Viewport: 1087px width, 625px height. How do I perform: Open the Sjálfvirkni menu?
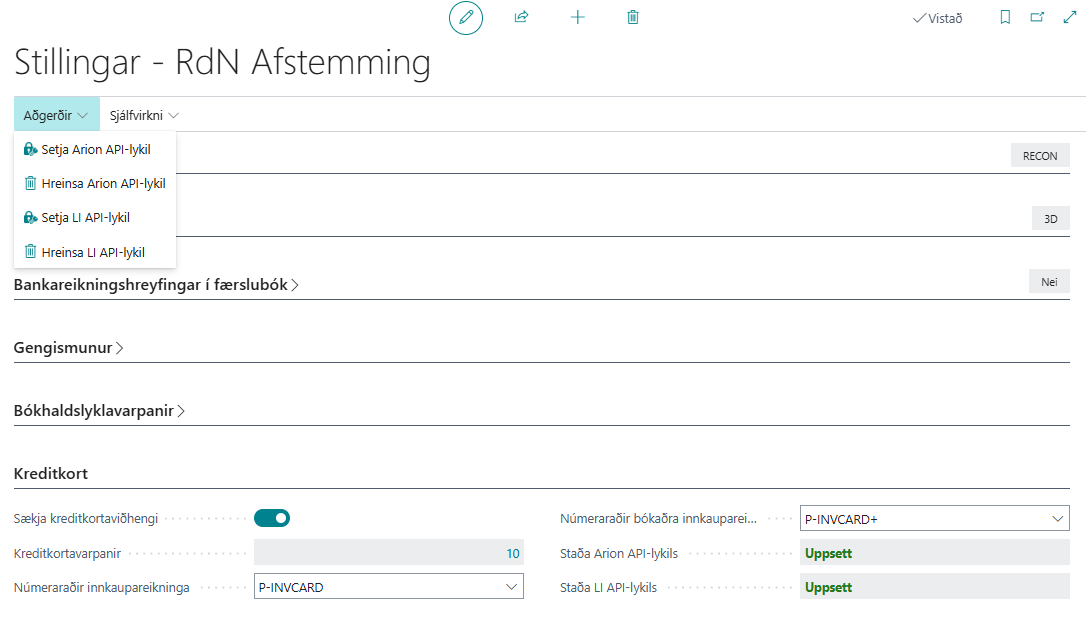coord(144,115)
